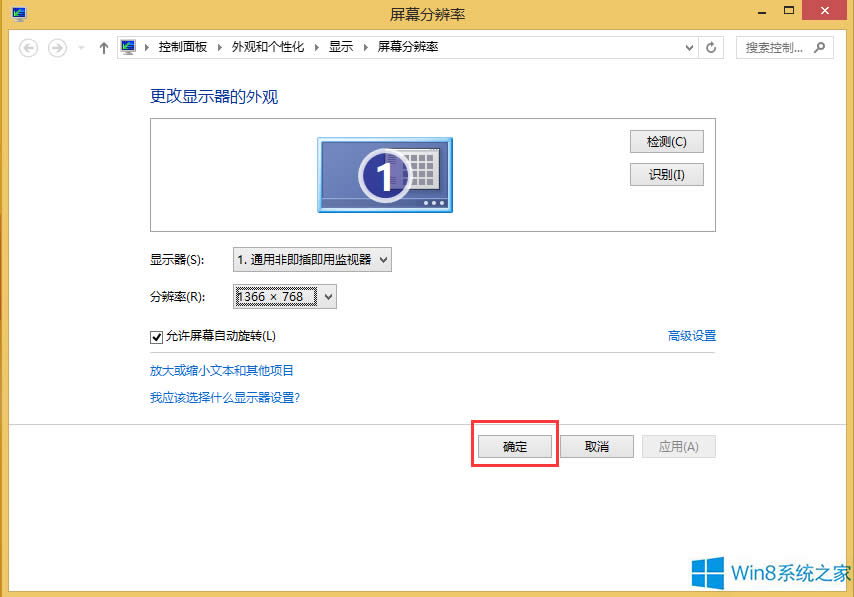Image resolution: width=854 pixels, height=597 pixels.
Task: Uncheck 允许屏幕自动旋转(L)
Action: pos(157,337)
